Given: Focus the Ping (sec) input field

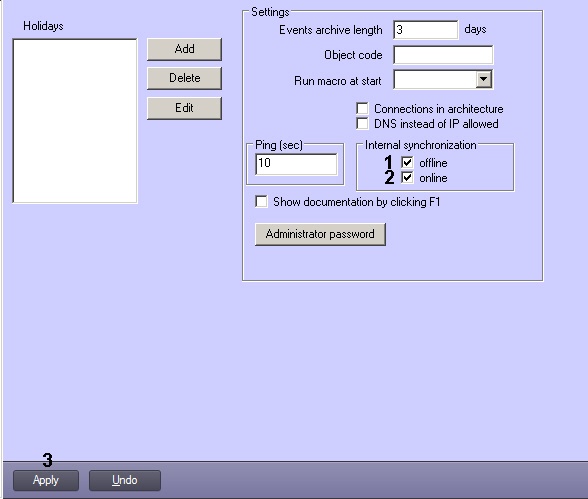Looking at the screenshot, I should point(296,164).
